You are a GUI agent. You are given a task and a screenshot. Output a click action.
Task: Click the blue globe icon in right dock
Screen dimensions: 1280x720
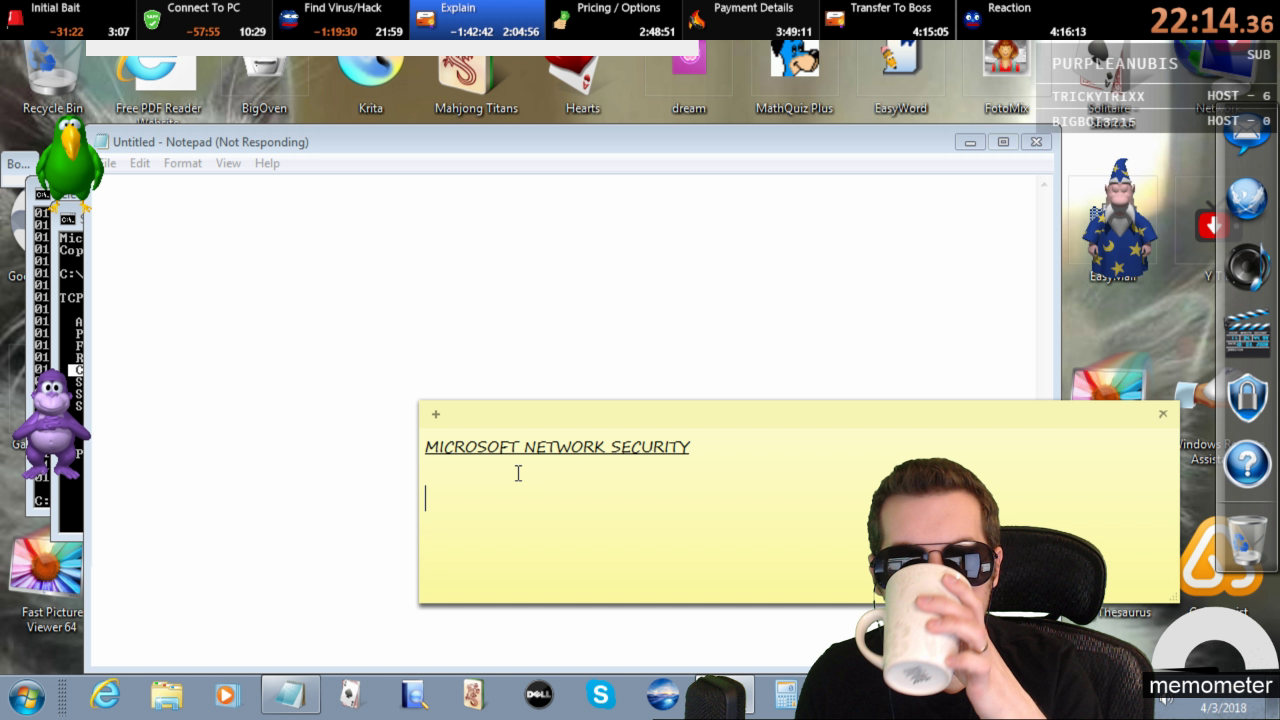click(1247, 199)
